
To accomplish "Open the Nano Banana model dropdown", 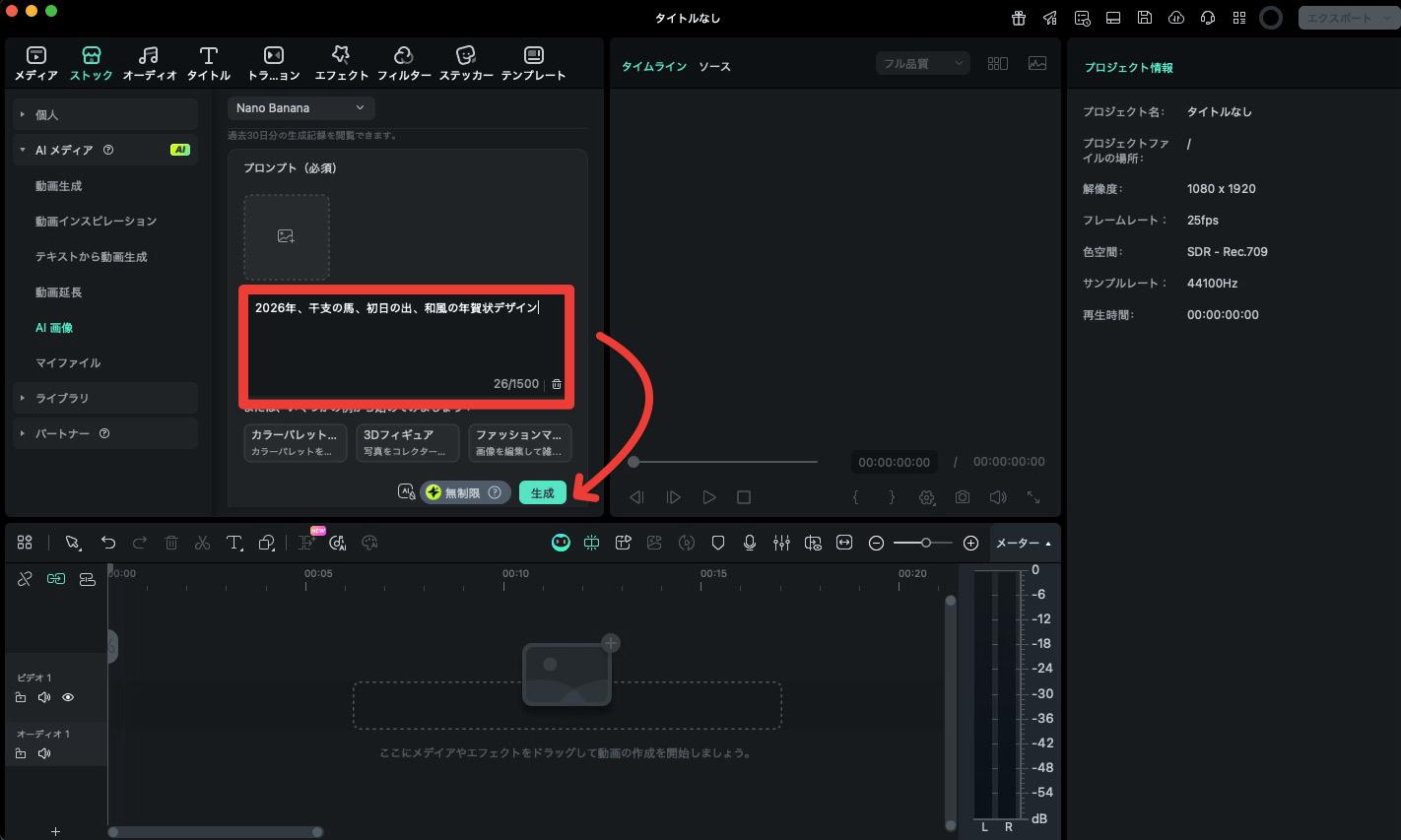I will pyautogui.click(x=300, y=108).
